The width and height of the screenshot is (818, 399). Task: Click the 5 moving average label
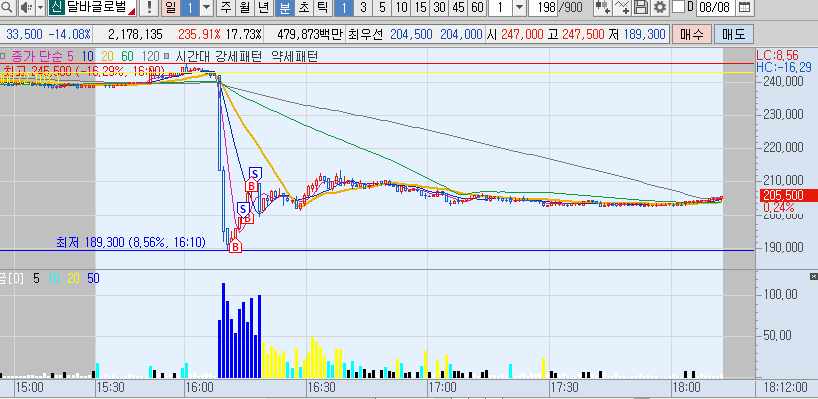[70, 56]
